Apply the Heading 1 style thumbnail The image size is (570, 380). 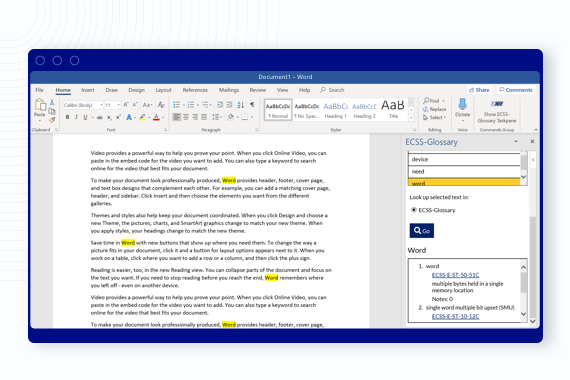point(336,109)
